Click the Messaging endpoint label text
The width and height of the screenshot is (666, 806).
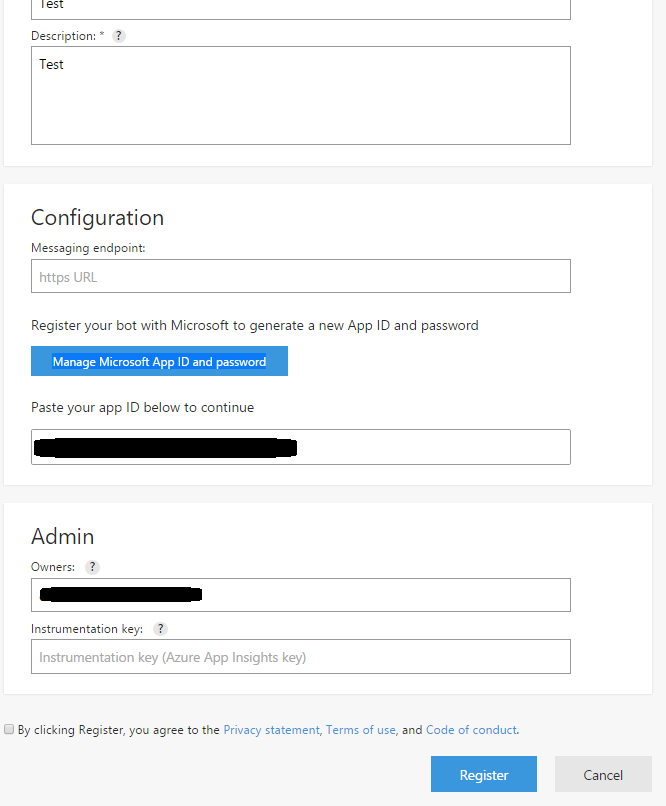coord(88,248)
